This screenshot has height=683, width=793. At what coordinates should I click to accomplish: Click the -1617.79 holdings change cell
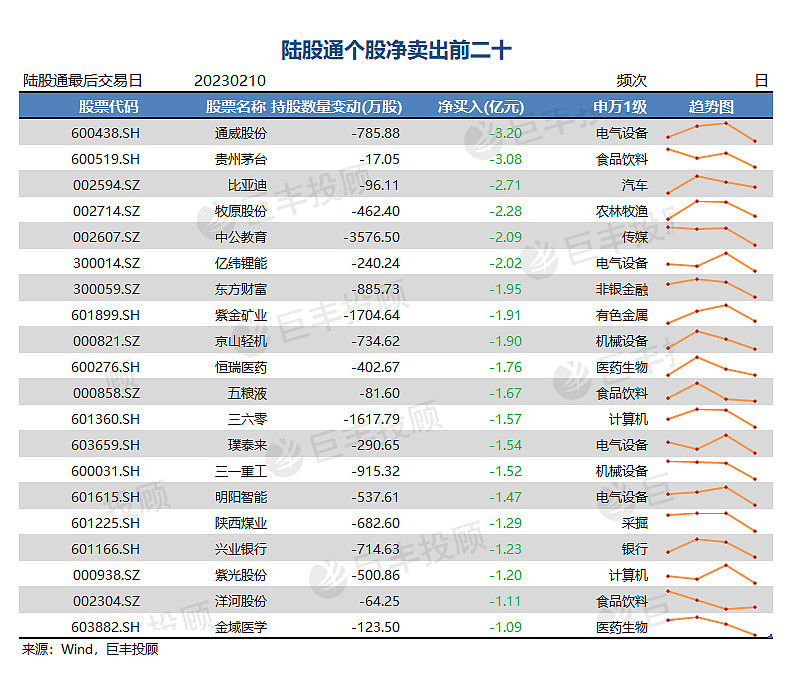point(372,419)
